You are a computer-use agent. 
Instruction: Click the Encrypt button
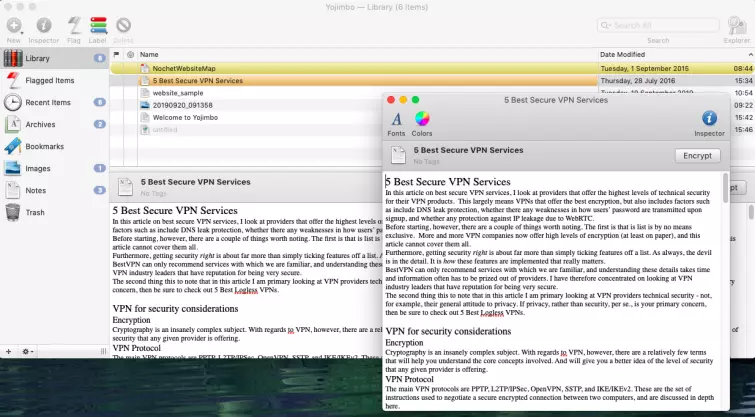[x=697, y=156]
